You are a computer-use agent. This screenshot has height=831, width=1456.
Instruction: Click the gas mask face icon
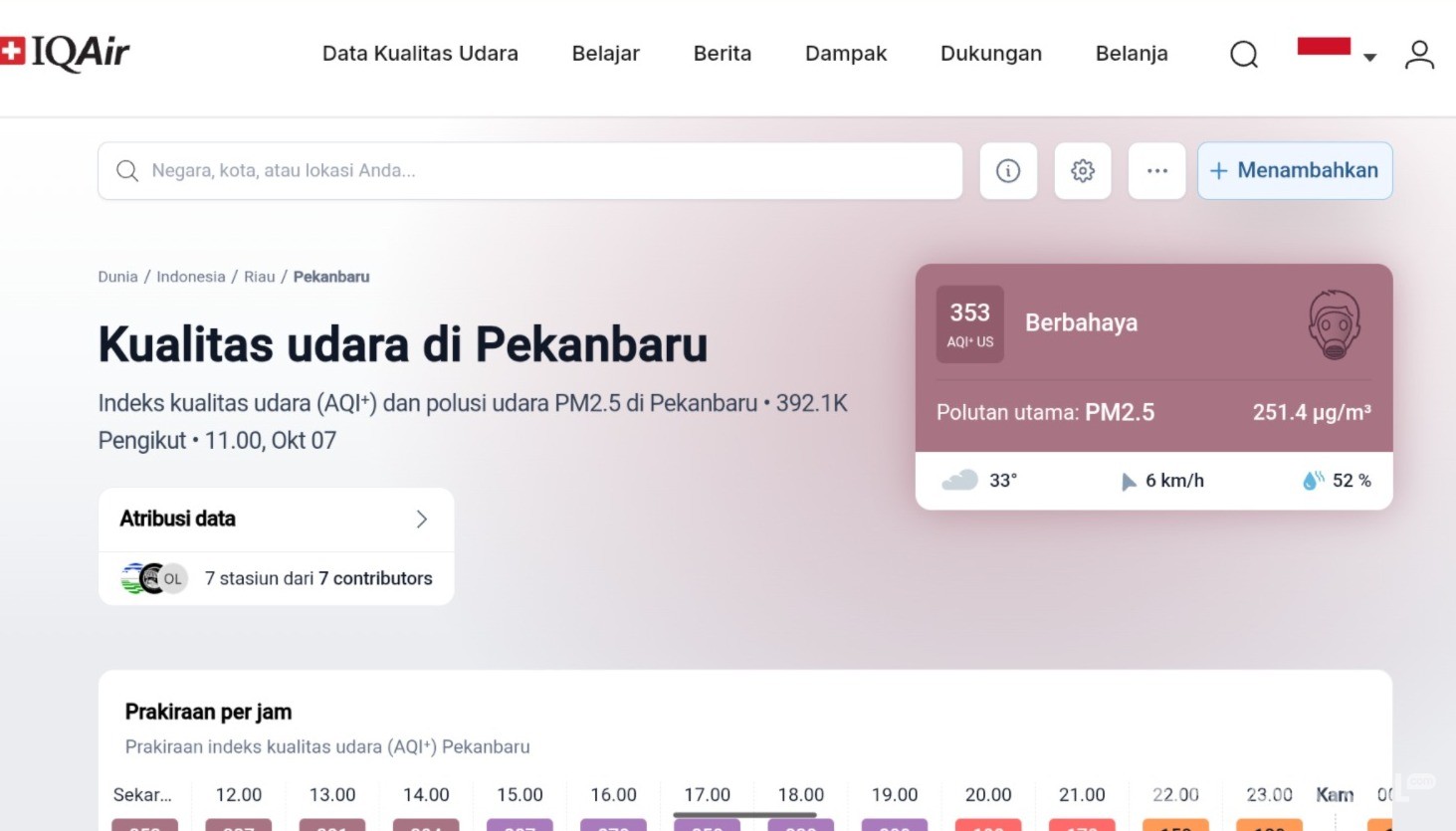1335,323
